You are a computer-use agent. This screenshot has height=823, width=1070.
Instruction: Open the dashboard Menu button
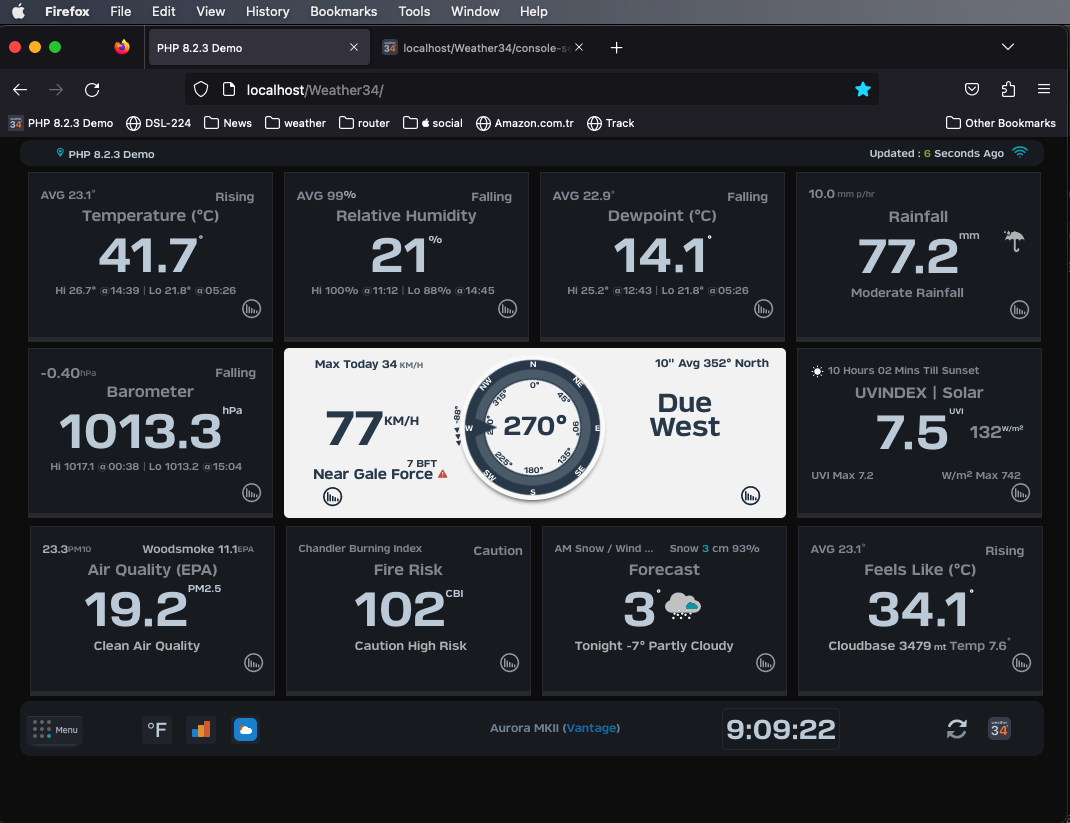pos(55,730)
